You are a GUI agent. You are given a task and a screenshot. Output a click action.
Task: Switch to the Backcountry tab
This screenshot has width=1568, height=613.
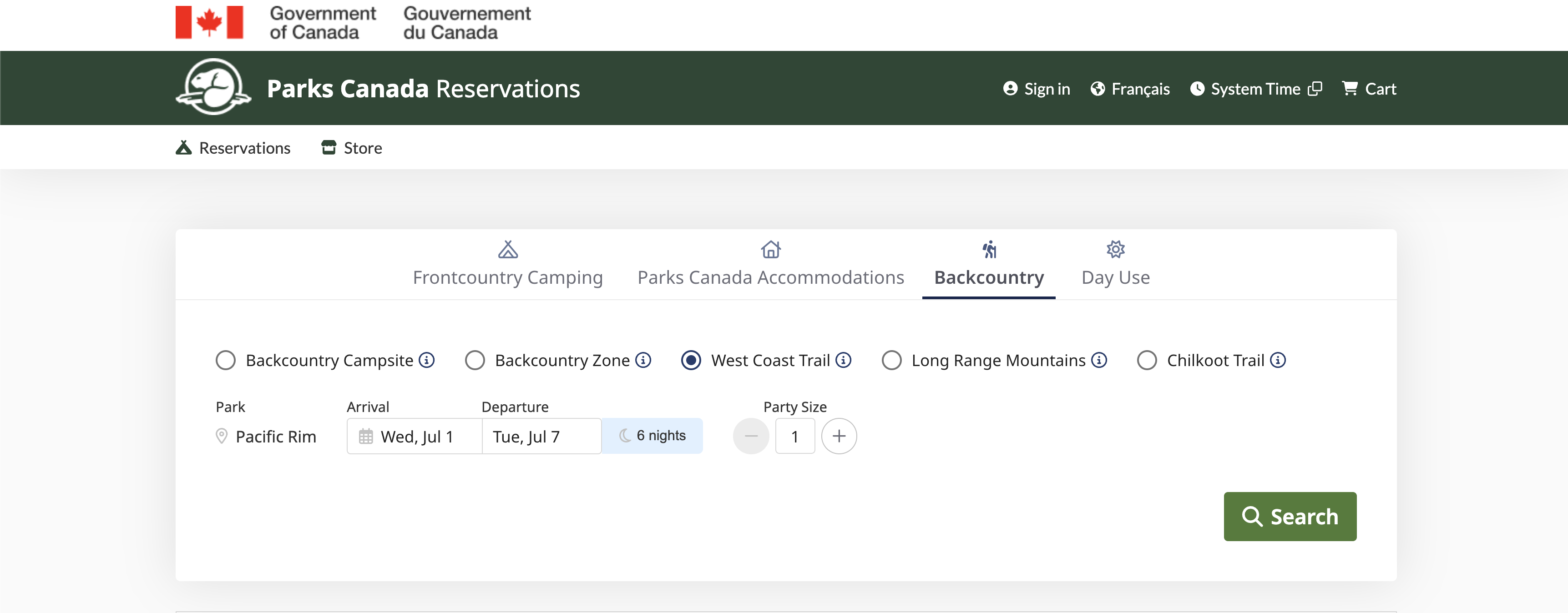coord(989,264)
